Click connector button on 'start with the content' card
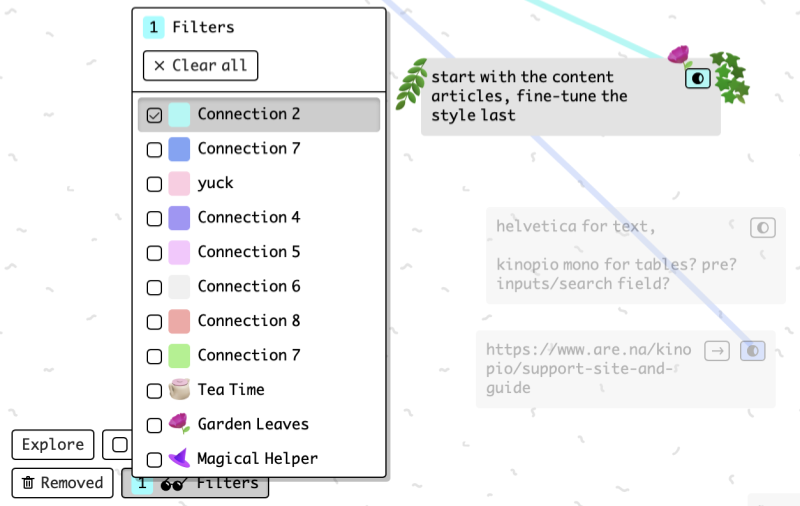This screenshot has height=506, width=800. [697, 78]
